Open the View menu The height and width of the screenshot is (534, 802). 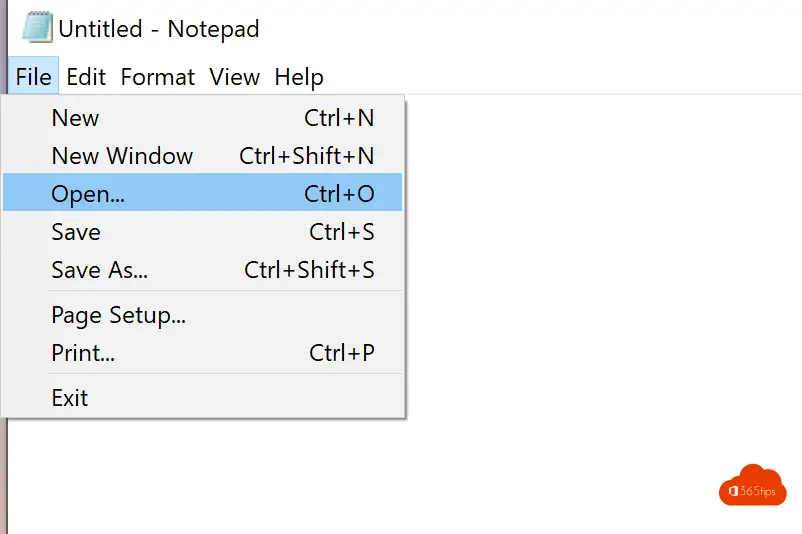[235, 77]
